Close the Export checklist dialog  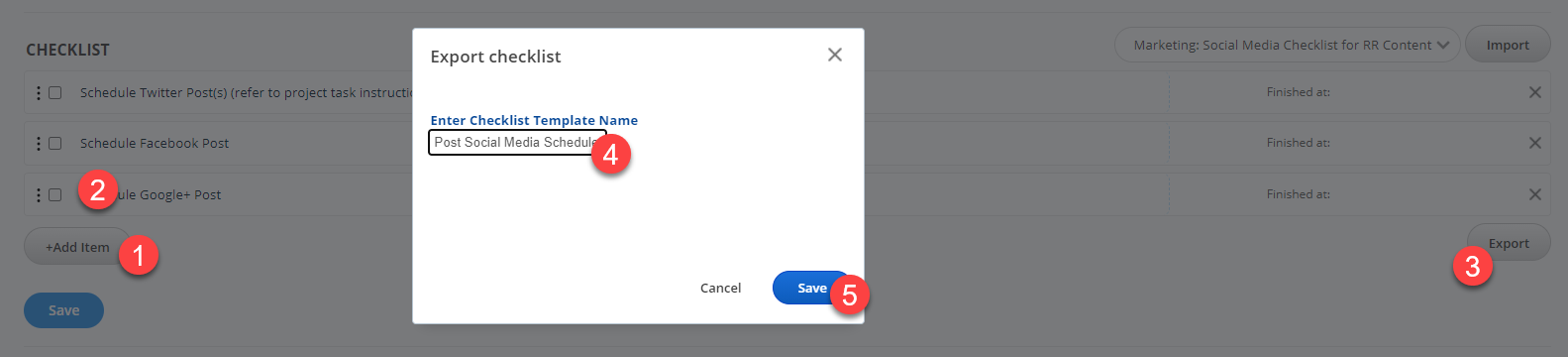coord(835,55)
